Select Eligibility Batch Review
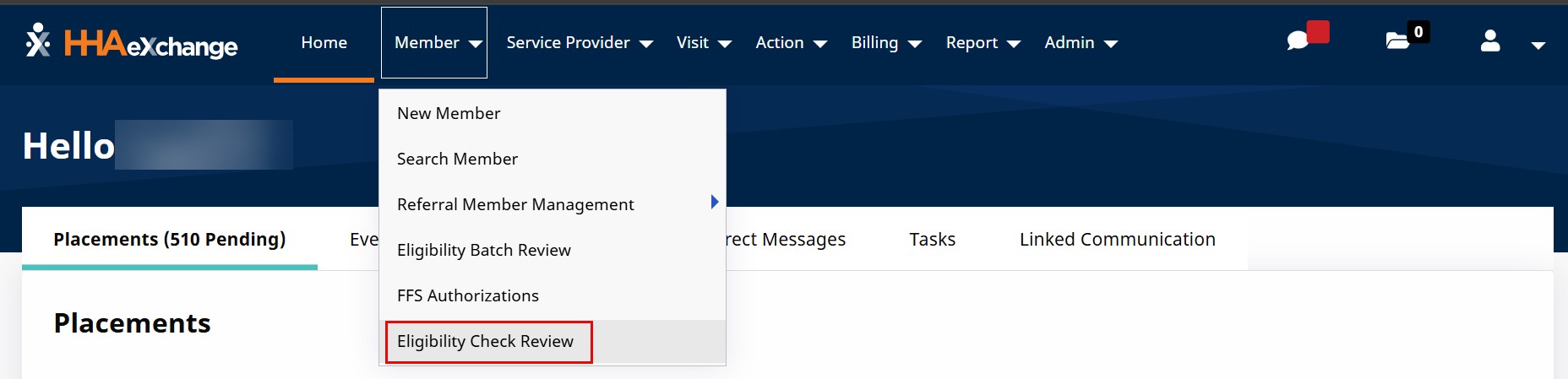Screen dimensions: 1568x379 click(x=484, y=250)
